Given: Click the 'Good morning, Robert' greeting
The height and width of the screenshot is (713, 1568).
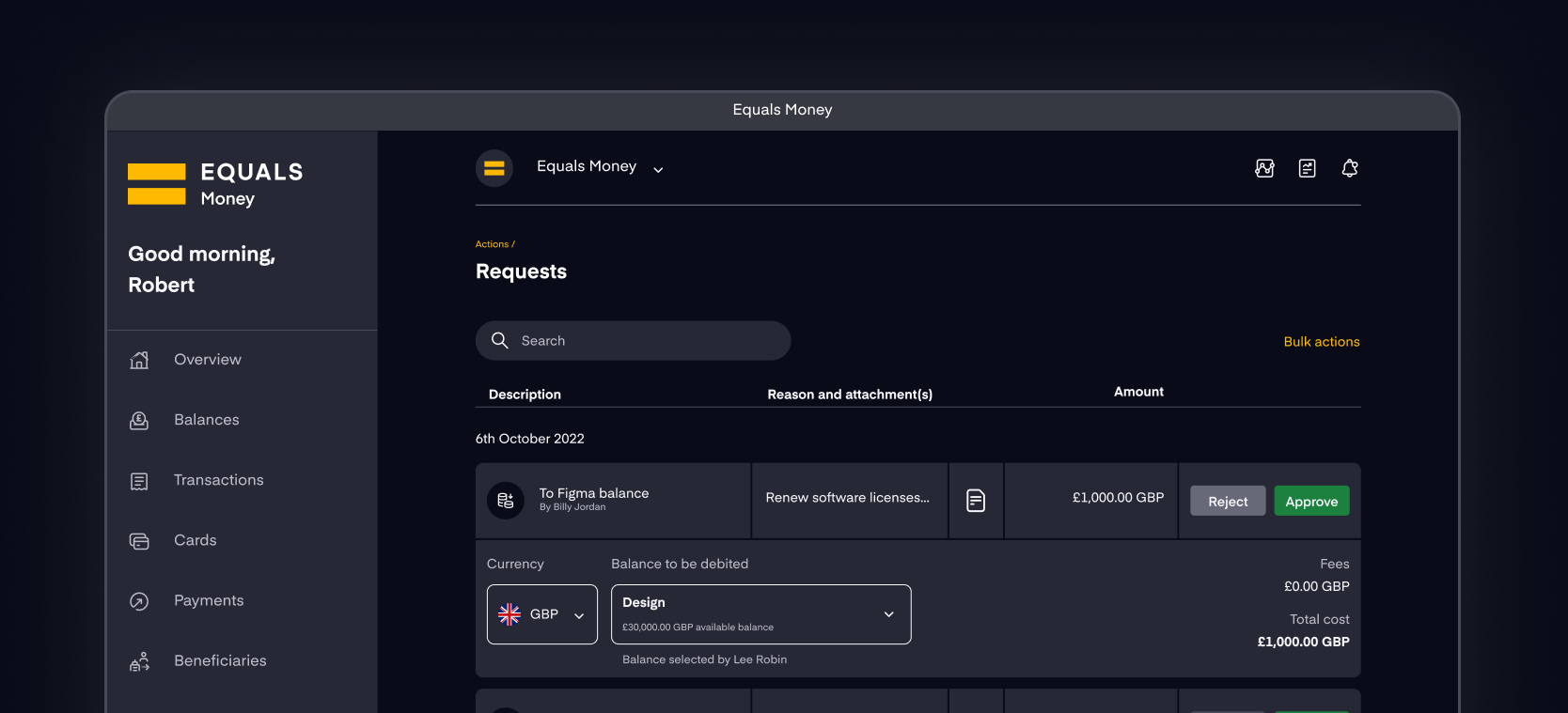Looking at the screenshot, I should [x=202, y=270].
